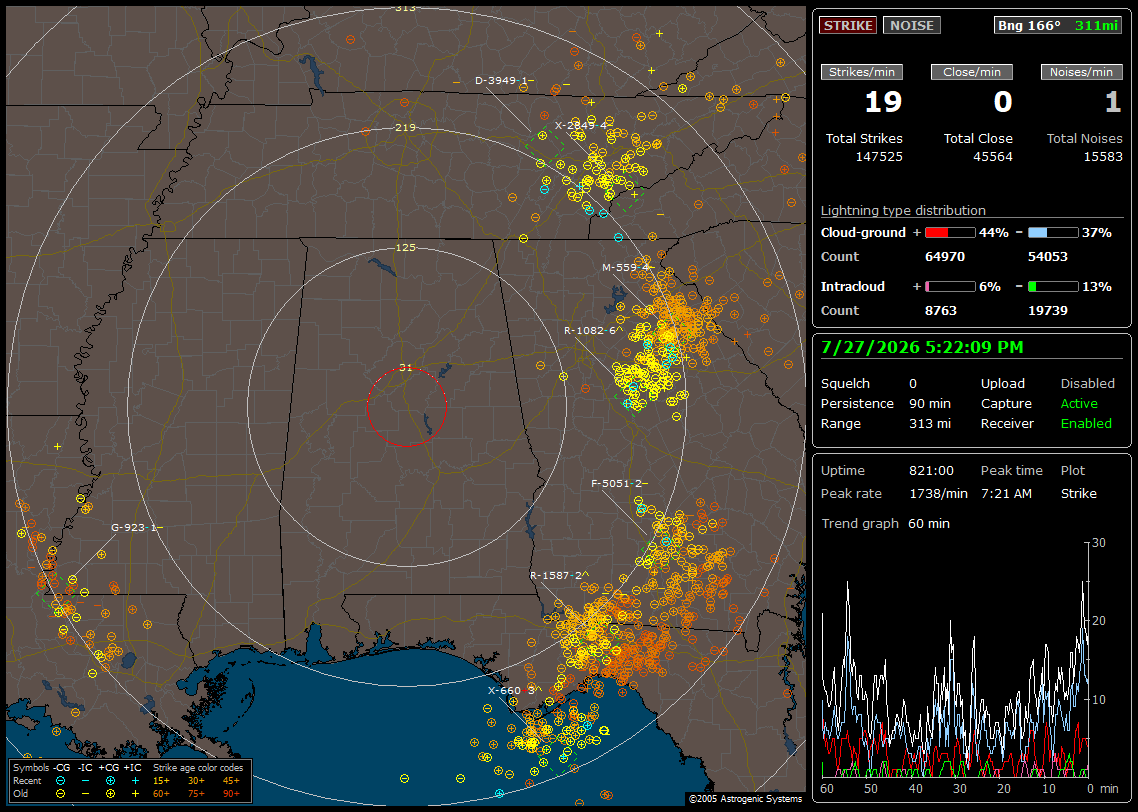Select the recent +IC cyan plus symbol
The image size is (1138, 812).
tap(135, 781)
